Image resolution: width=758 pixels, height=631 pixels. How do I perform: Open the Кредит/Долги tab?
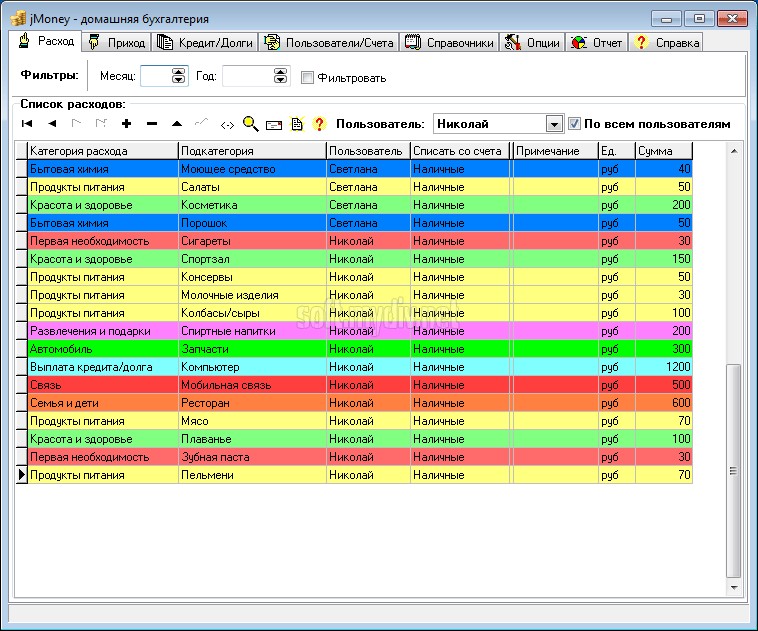coord(205,43)
